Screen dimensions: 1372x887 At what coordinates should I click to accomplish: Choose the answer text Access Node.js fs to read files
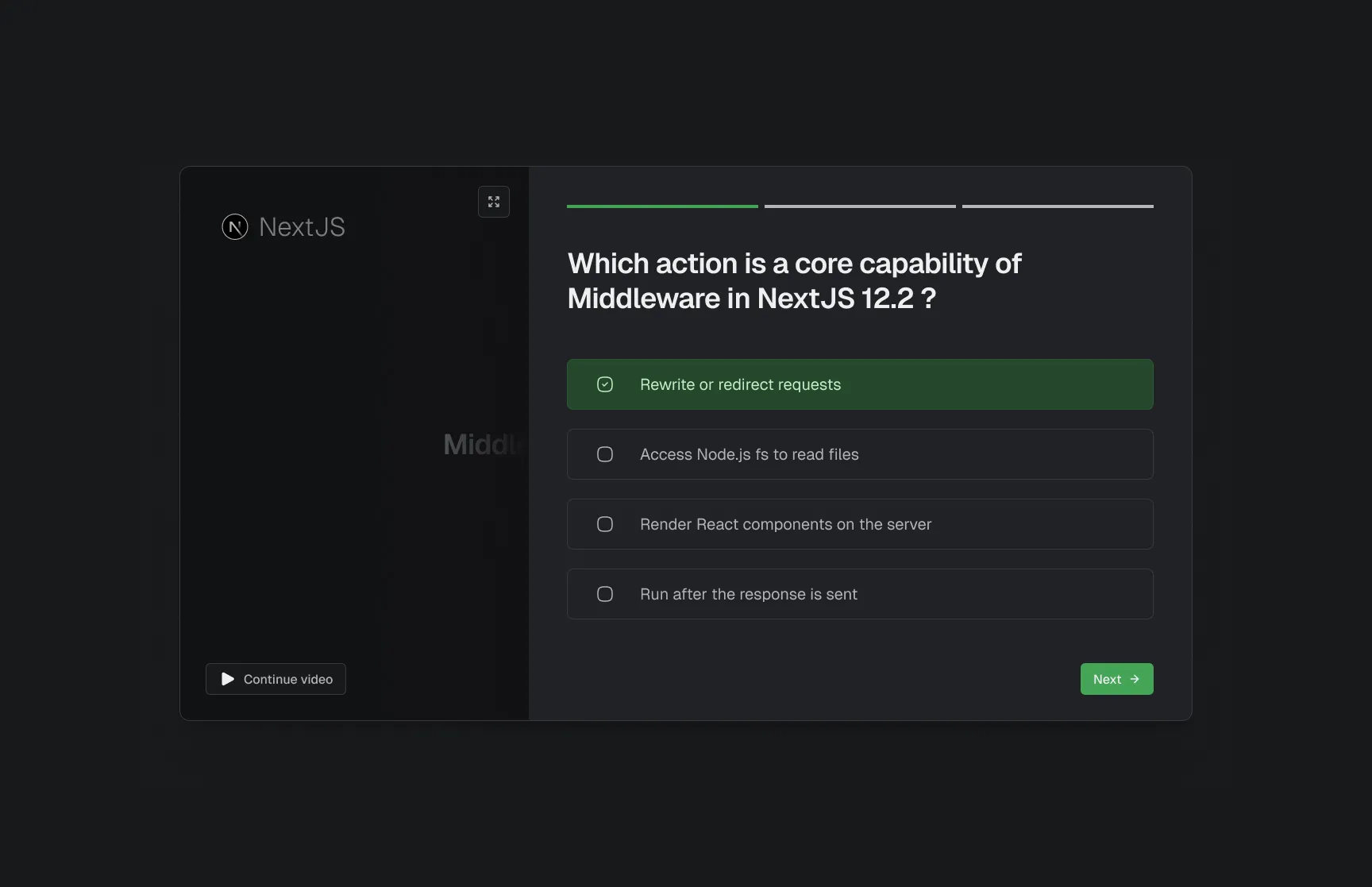pos(749,454)
